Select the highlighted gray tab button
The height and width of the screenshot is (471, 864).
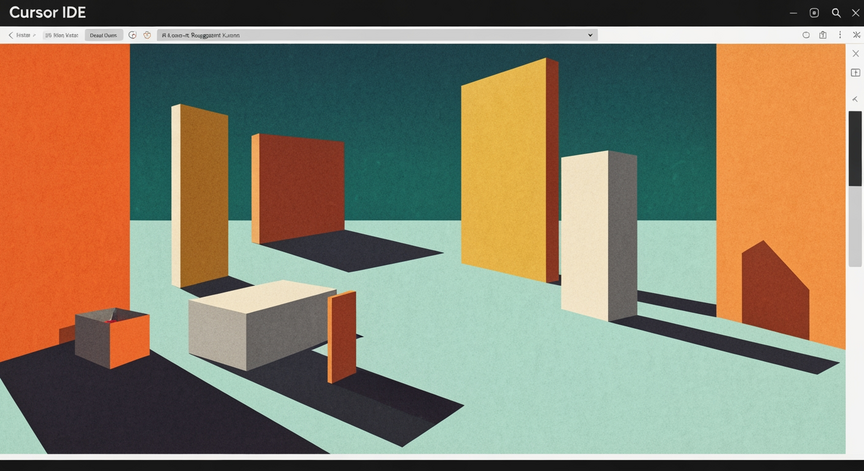(x=103, y=35)
